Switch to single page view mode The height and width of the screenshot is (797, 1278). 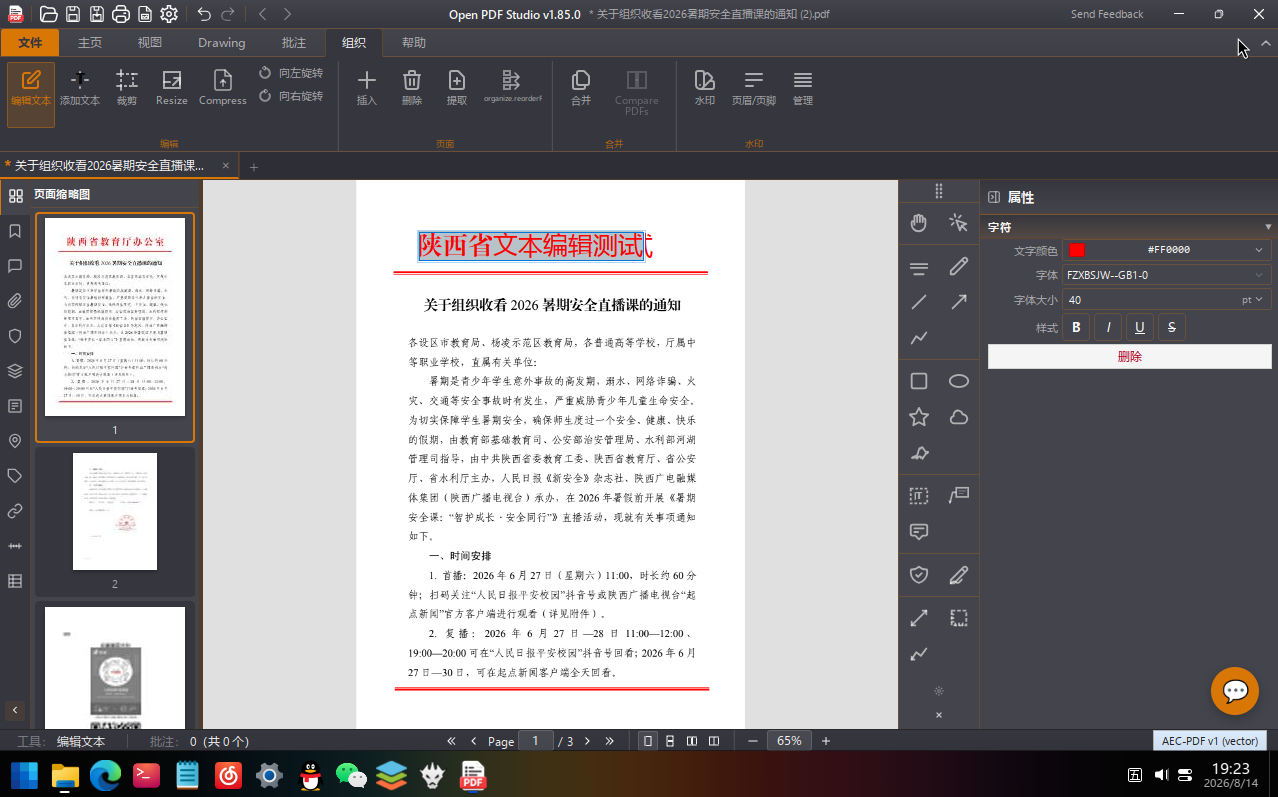click(x=648, y=741)
